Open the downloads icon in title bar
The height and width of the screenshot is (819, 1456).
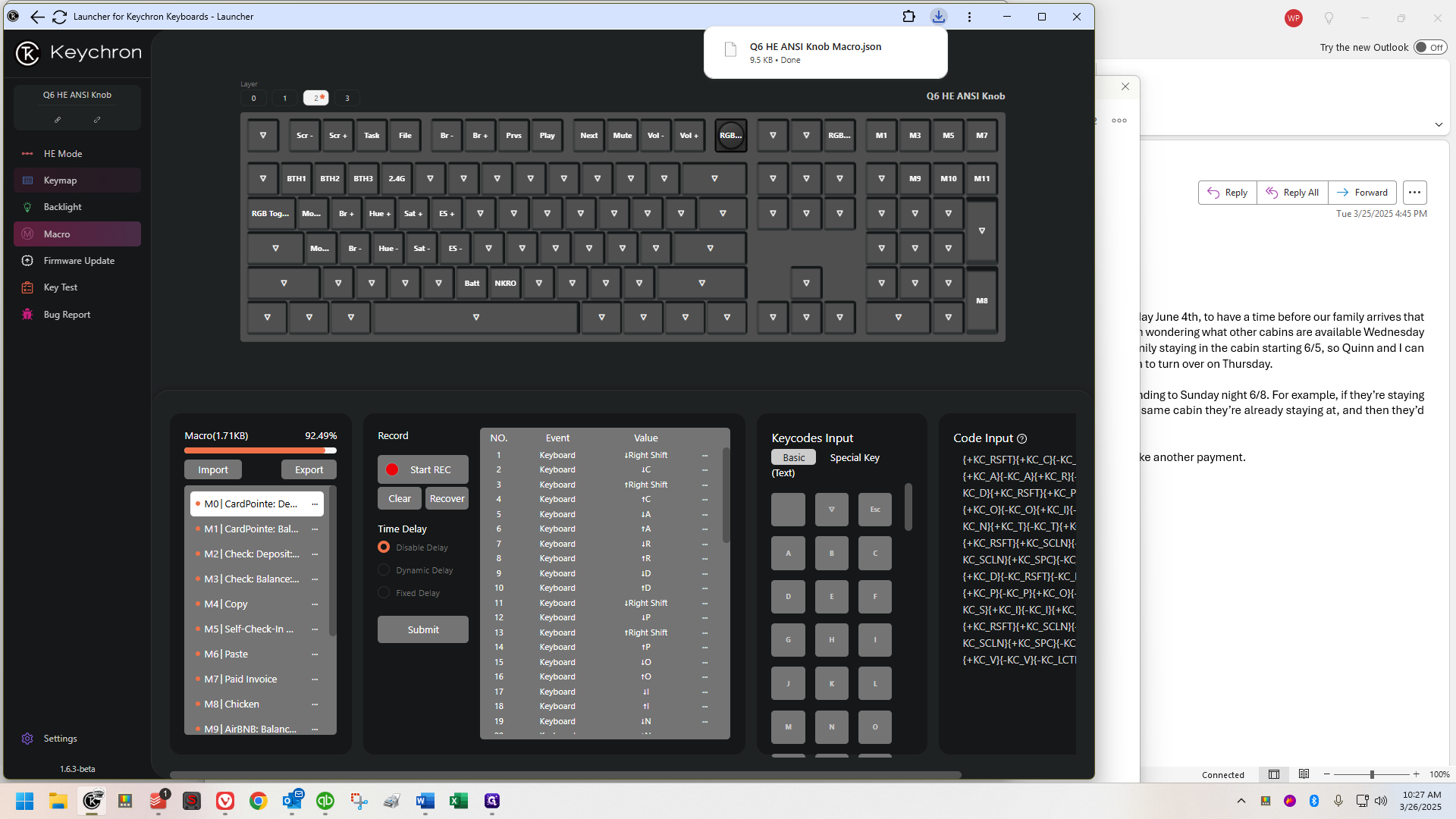pyautogui.click(x=939, y=17)
